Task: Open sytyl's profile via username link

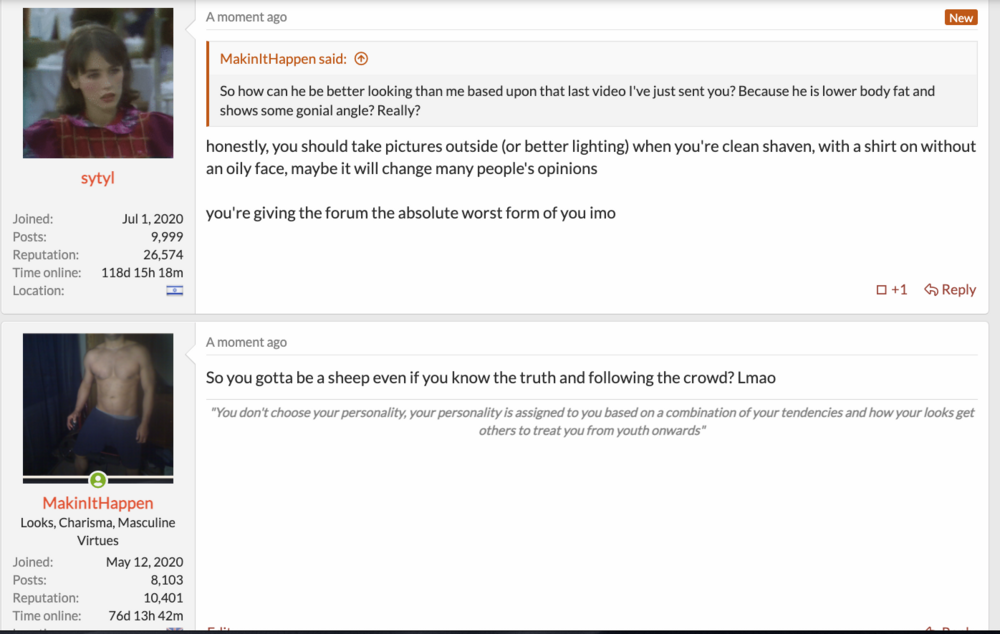Action: (98, 178)
